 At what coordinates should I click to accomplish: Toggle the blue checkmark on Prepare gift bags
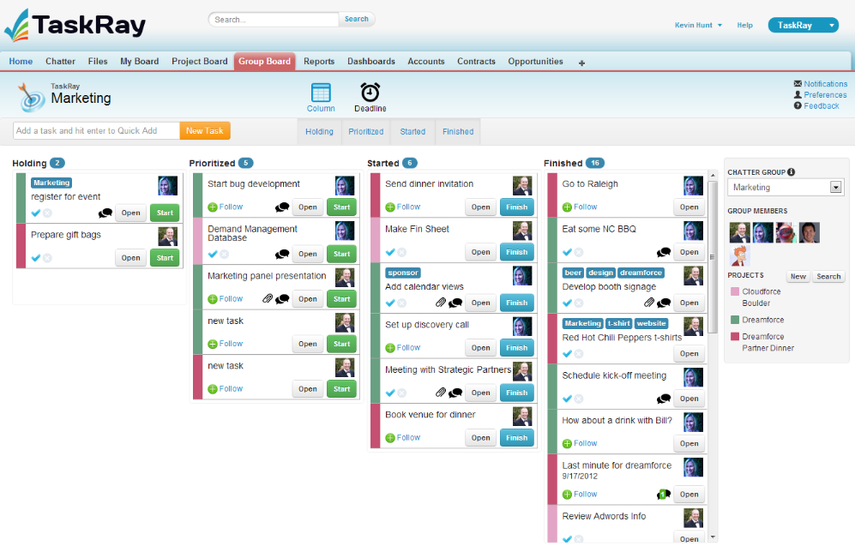[36, 257]
